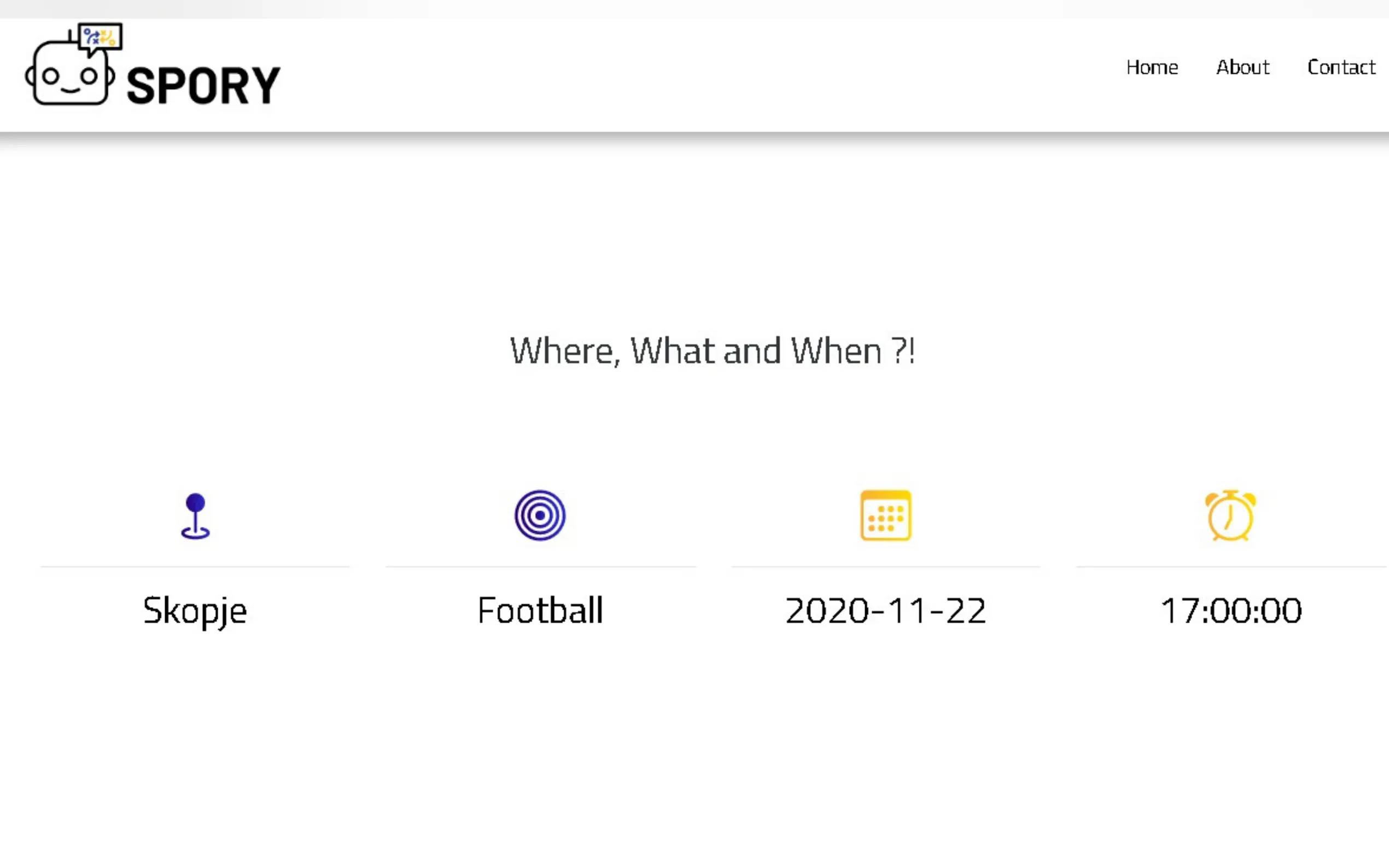Click the speech bubble in the logo
The image size is (1389, 868).
pyautogui.click(x=100, y=38)
